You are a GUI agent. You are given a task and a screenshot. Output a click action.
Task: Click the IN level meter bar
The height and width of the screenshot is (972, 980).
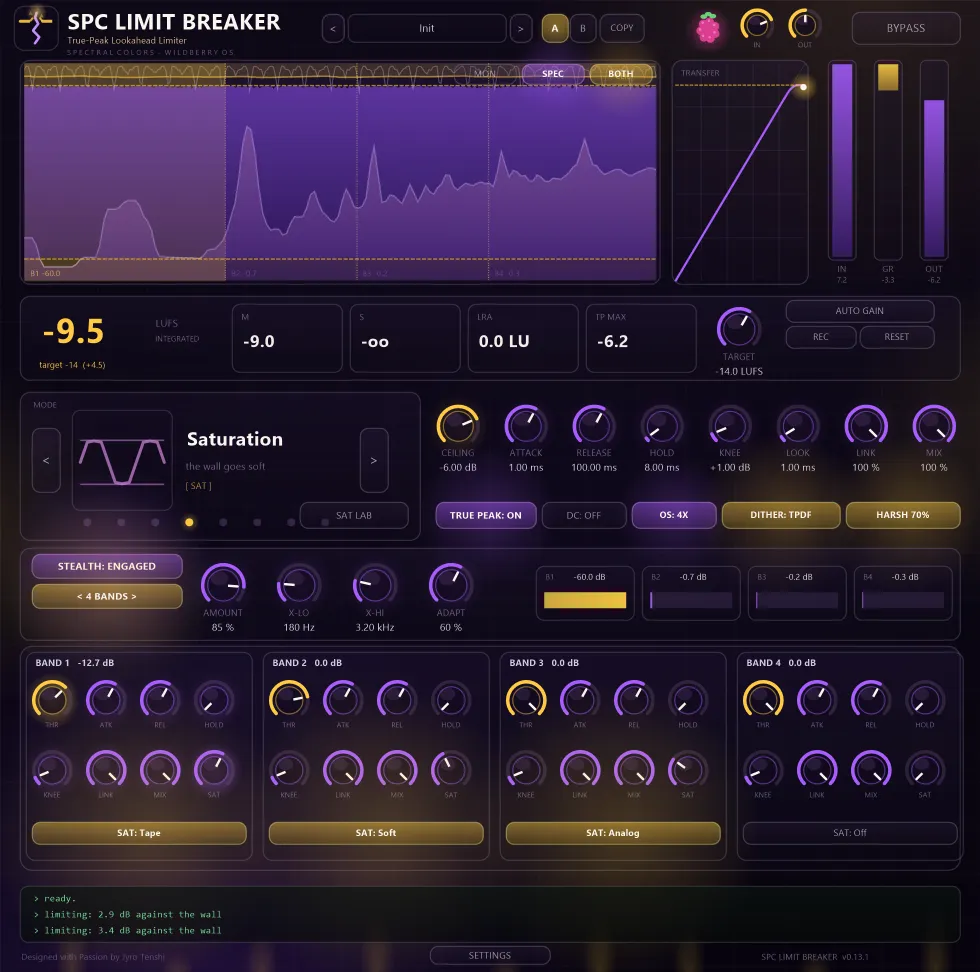[842, 160]
